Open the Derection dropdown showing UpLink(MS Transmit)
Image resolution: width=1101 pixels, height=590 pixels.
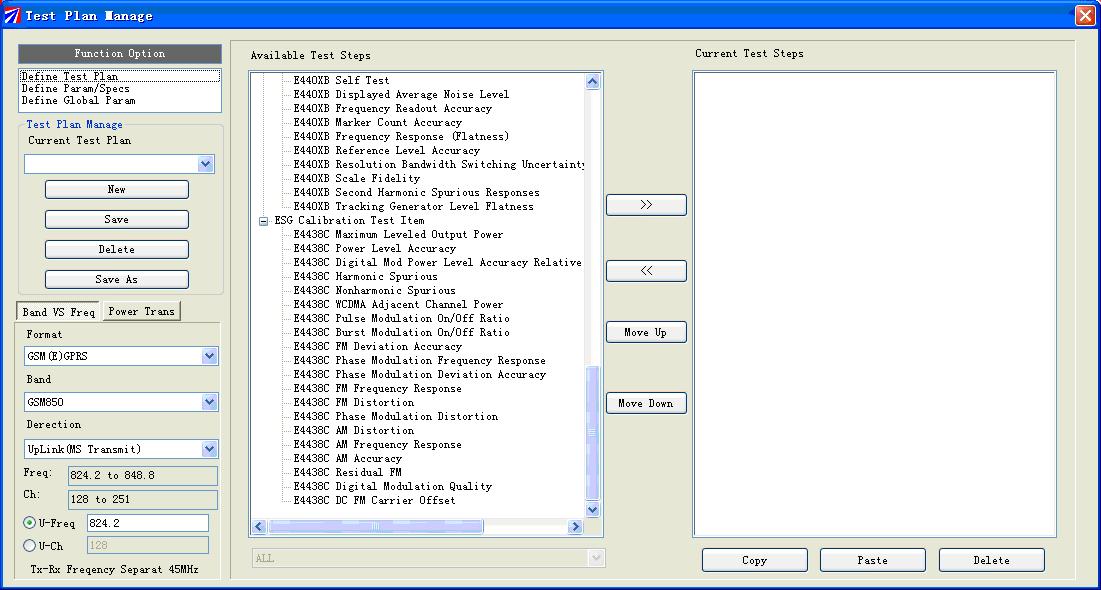(209, 449)
